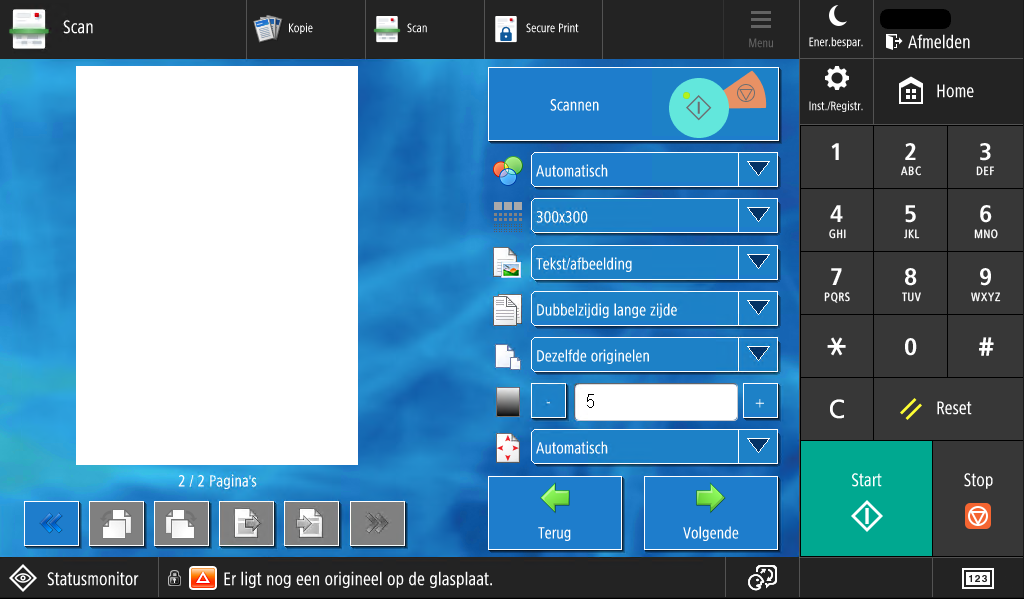Open Secure Print
The width and height of the screenshot is (1024, 599).
[543, 29]
